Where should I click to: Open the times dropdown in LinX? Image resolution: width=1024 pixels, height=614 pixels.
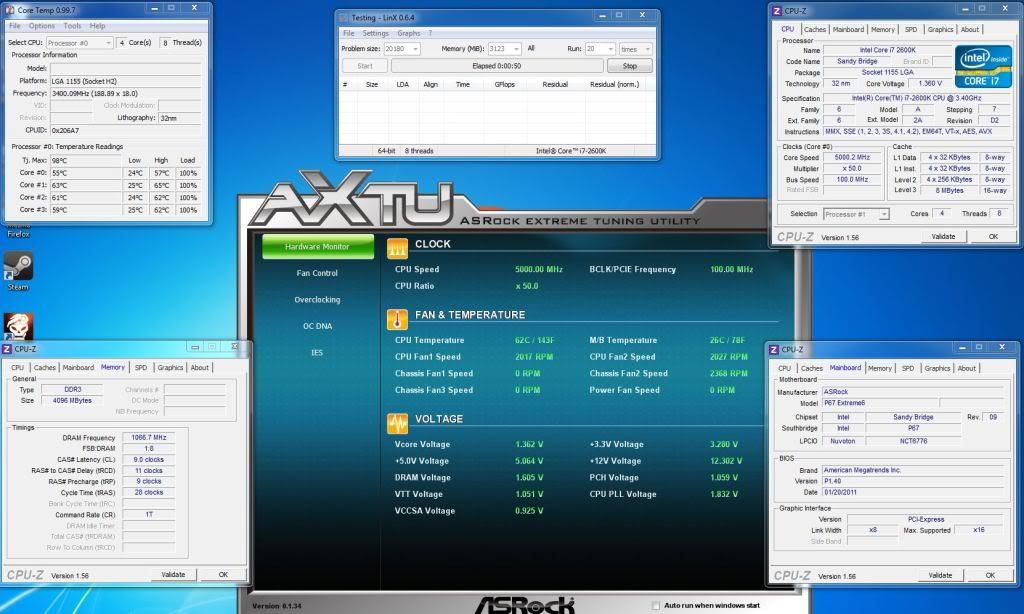(635, 49)
